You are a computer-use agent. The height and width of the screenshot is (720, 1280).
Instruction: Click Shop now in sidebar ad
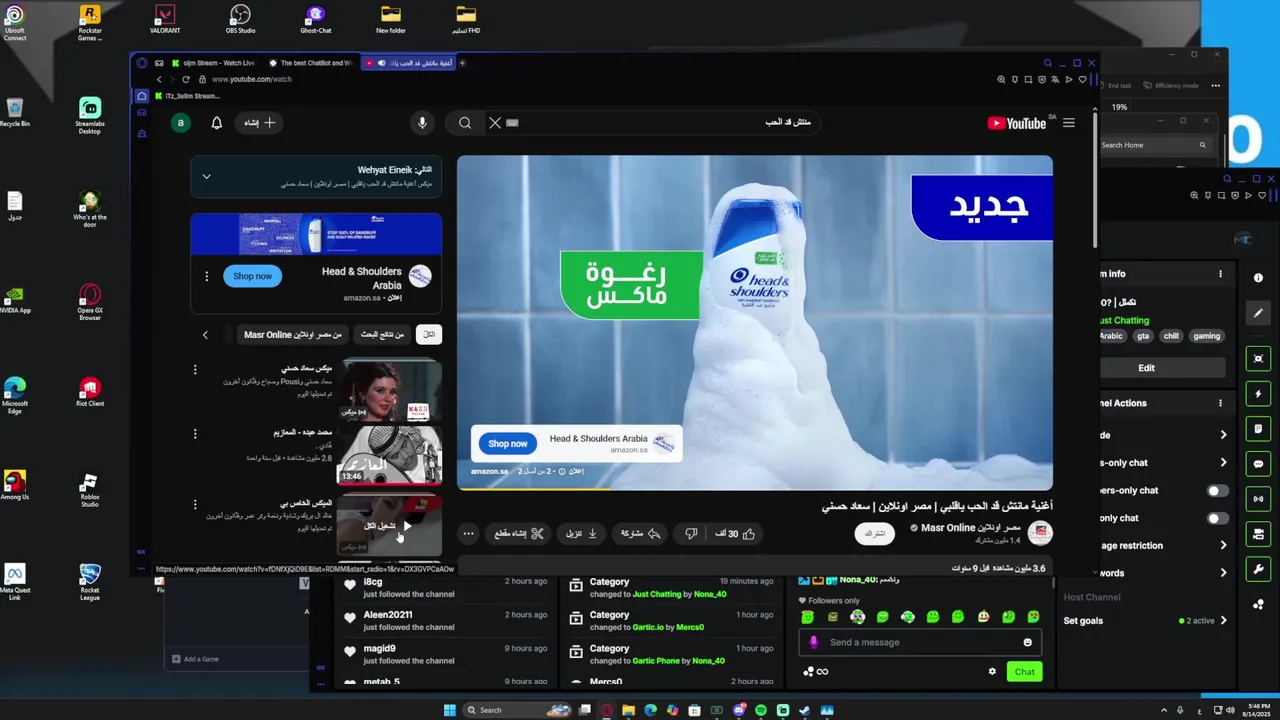pos(252,276)
